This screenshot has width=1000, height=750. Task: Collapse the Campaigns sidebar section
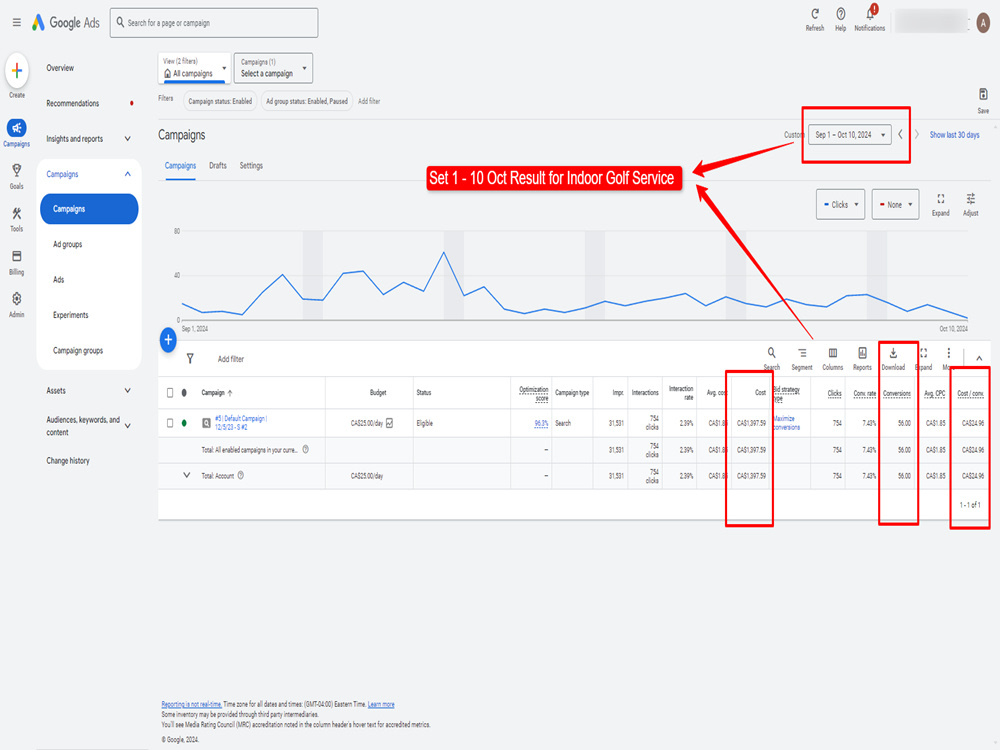coord(128,174)
